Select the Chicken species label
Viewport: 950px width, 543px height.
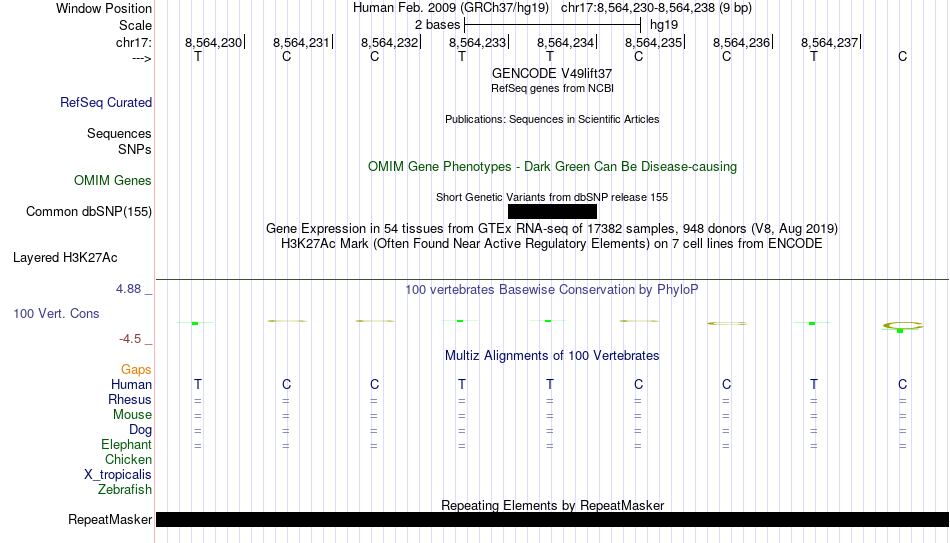pyautogui.click(x=128, y=459)
